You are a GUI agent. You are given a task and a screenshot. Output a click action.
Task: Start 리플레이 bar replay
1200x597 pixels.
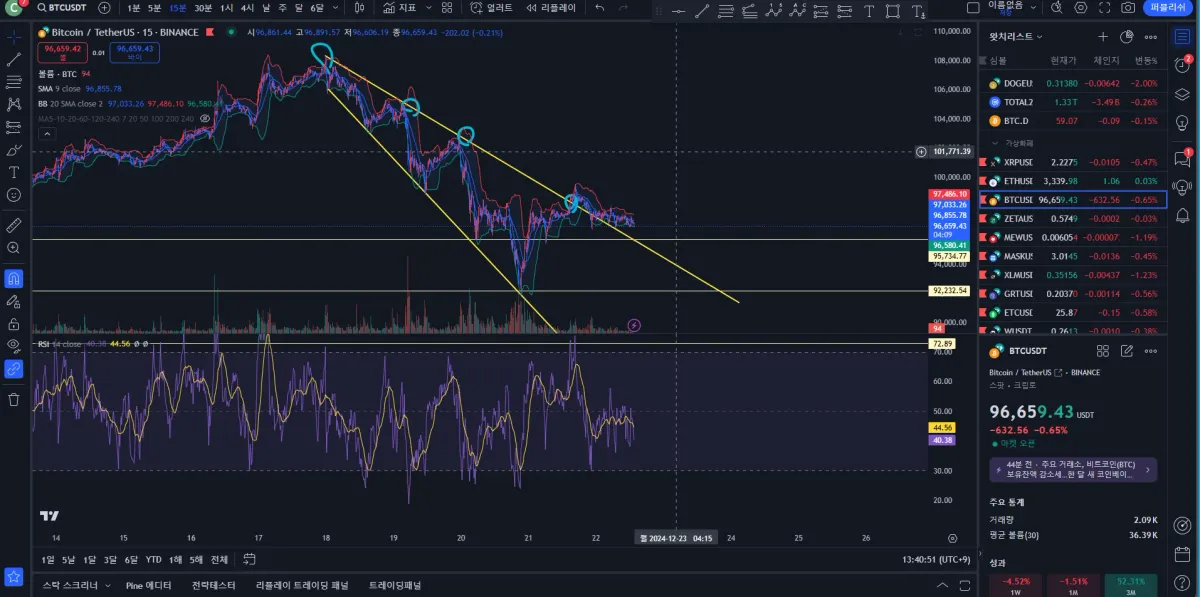[549, 7]
